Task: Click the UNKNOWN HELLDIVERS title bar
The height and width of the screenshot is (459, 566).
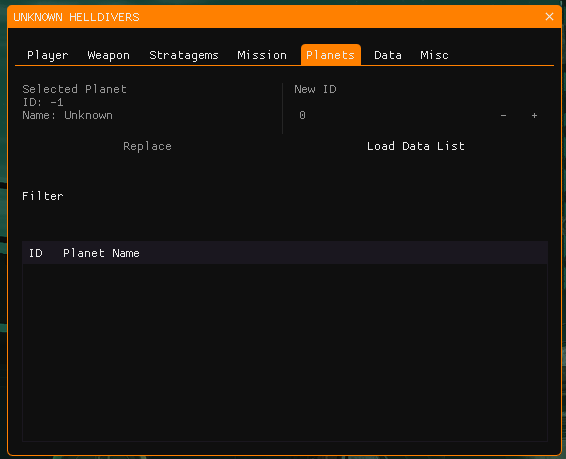Action: 274,17
